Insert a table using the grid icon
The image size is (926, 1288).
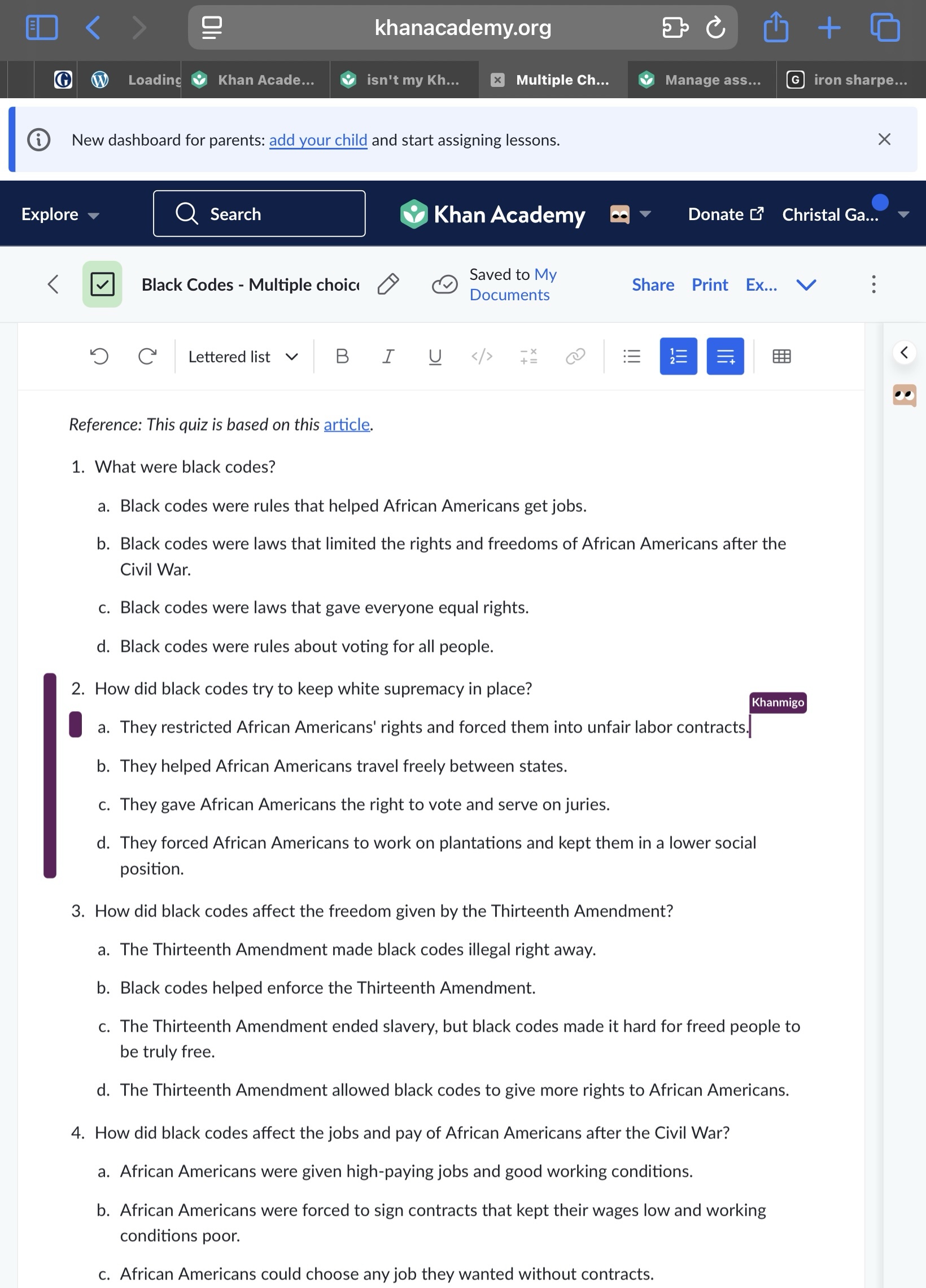click(x=781, y=356)
